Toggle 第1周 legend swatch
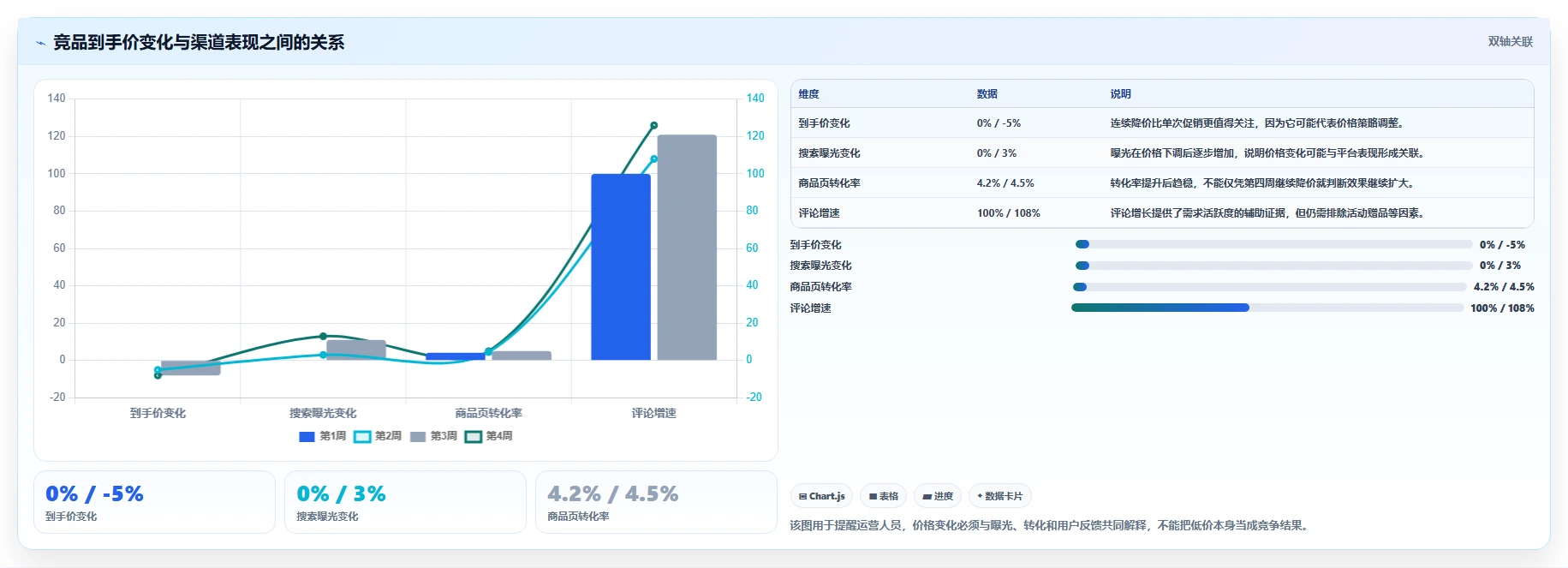The height and width of the screenshot is (568, 1568). pos(307,437)
